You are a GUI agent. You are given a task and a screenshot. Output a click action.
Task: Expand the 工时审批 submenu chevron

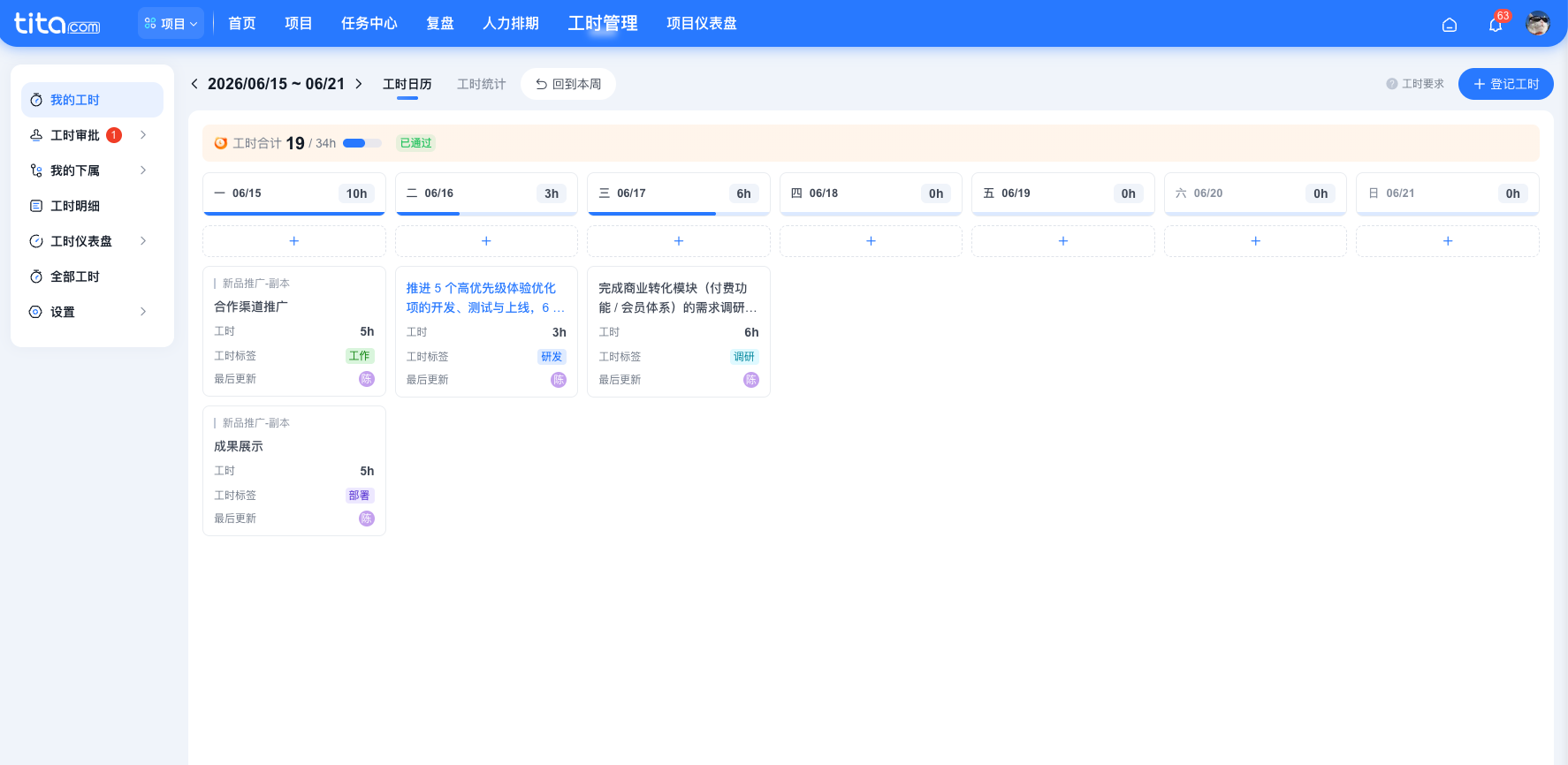[143, 135]
